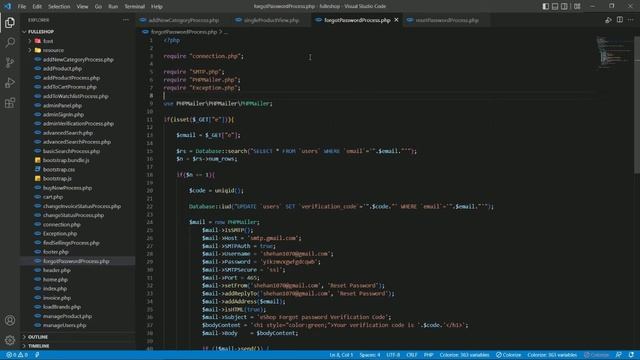Open connection.php file

(x=61, y=224)
